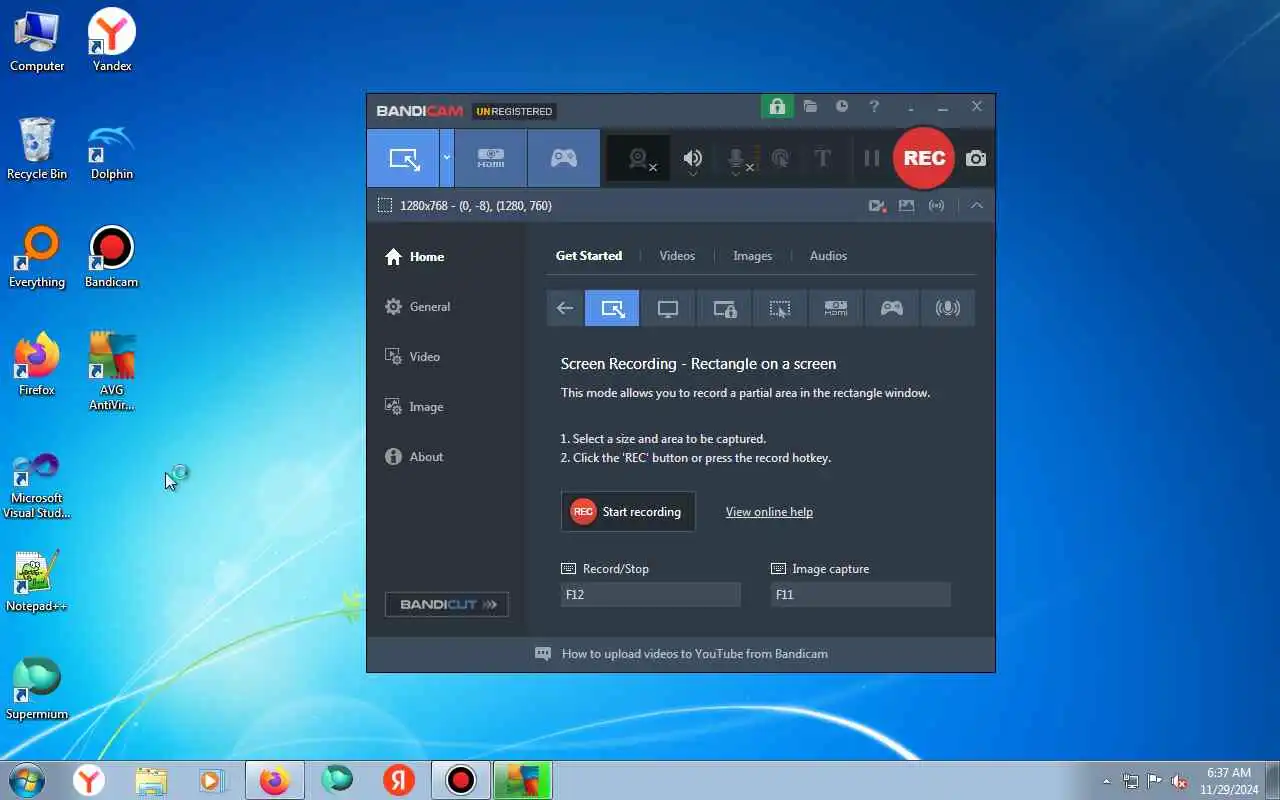
Task: Click the Start recording button
Action: (x=628, y=511)
